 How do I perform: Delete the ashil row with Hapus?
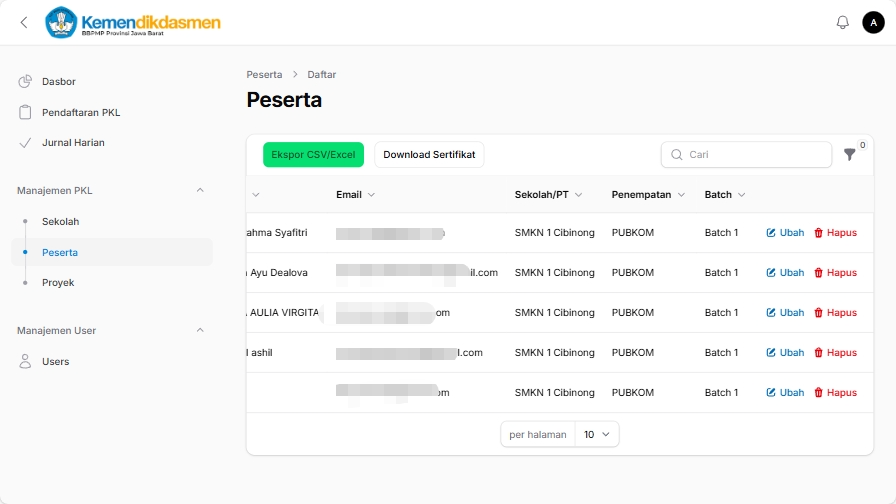tap(835, 353)
